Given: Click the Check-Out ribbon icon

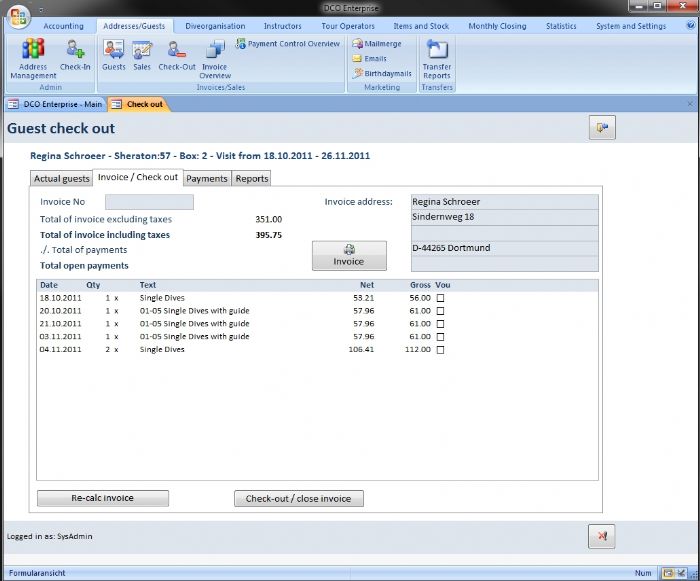Looking at the screenshot, I should [x=177, y=55].
